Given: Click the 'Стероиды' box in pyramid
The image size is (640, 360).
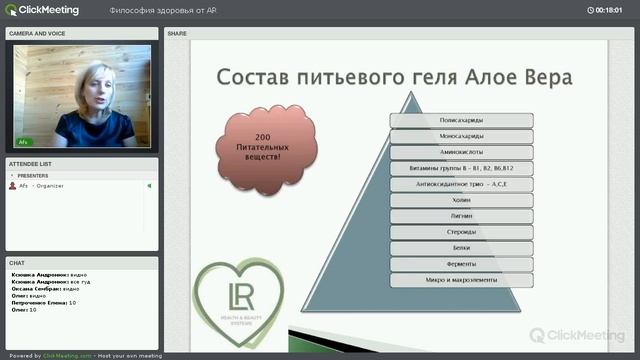Looking at the screenshot, I should 462,232.
